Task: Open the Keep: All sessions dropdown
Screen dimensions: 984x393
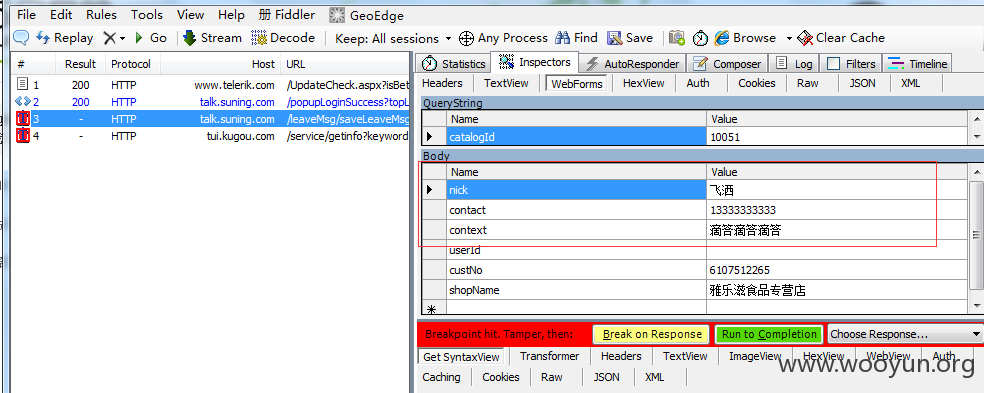Action: [393, 38]
